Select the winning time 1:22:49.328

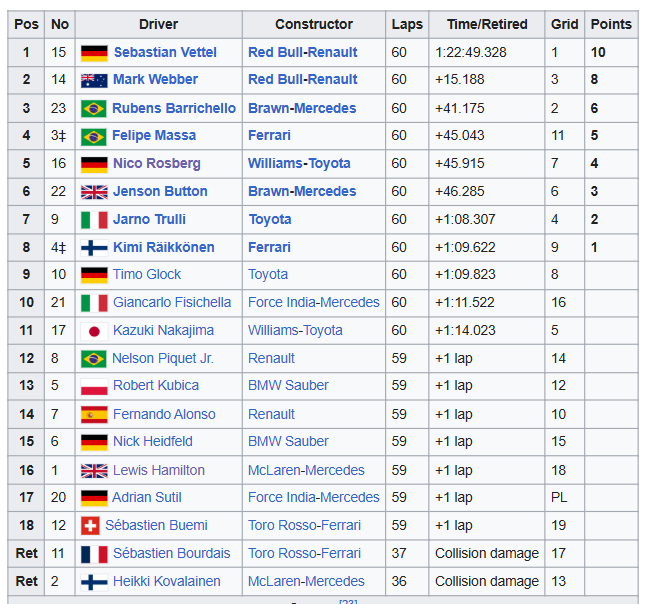pos(471,52)
